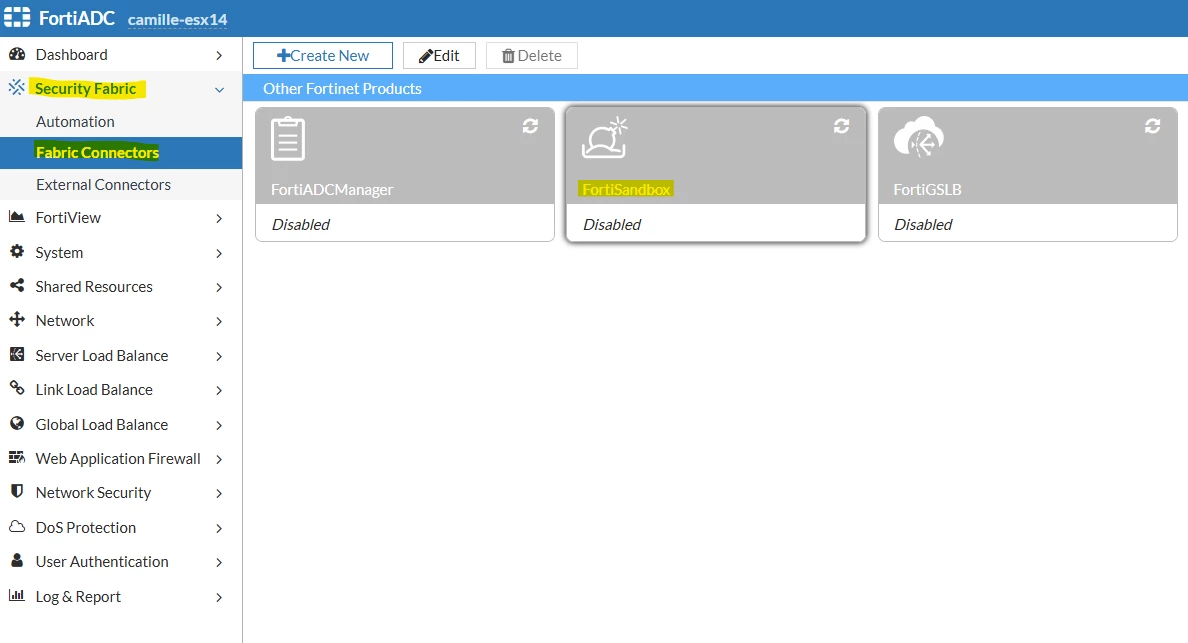Click the User Authentication person icon
1188x643 pixels.
click(17, 560)
